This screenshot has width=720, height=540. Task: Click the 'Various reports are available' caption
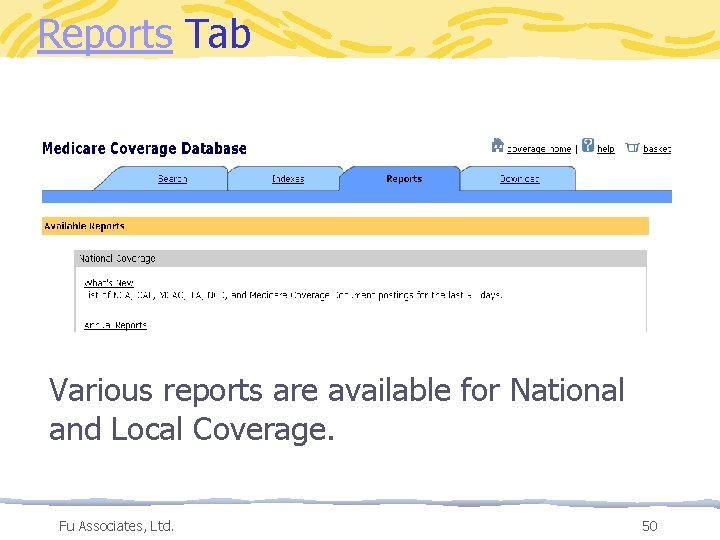click(336, 409)
